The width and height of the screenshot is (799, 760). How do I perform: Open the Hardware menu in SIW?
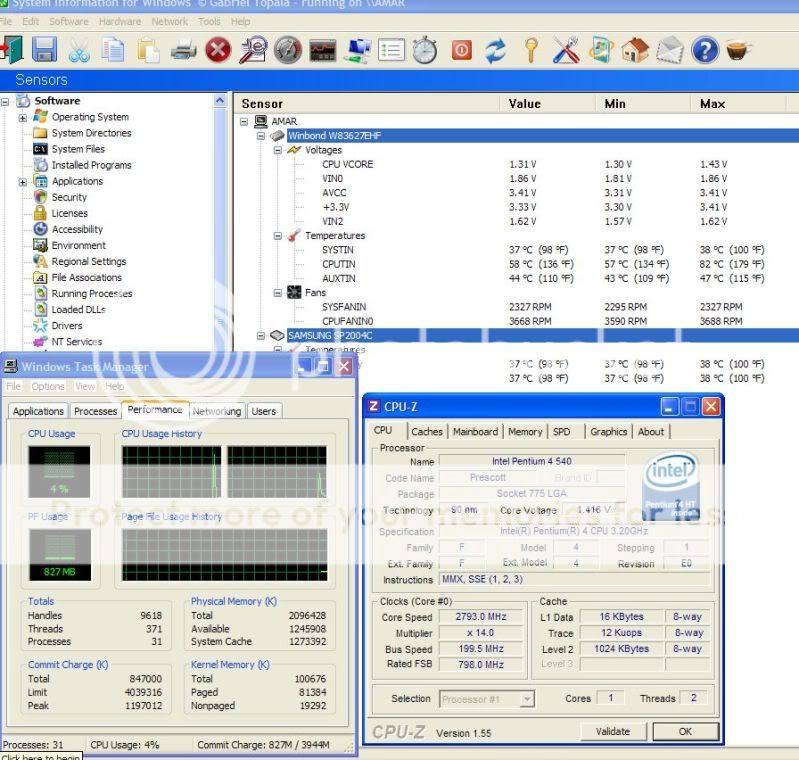(120, 21)
